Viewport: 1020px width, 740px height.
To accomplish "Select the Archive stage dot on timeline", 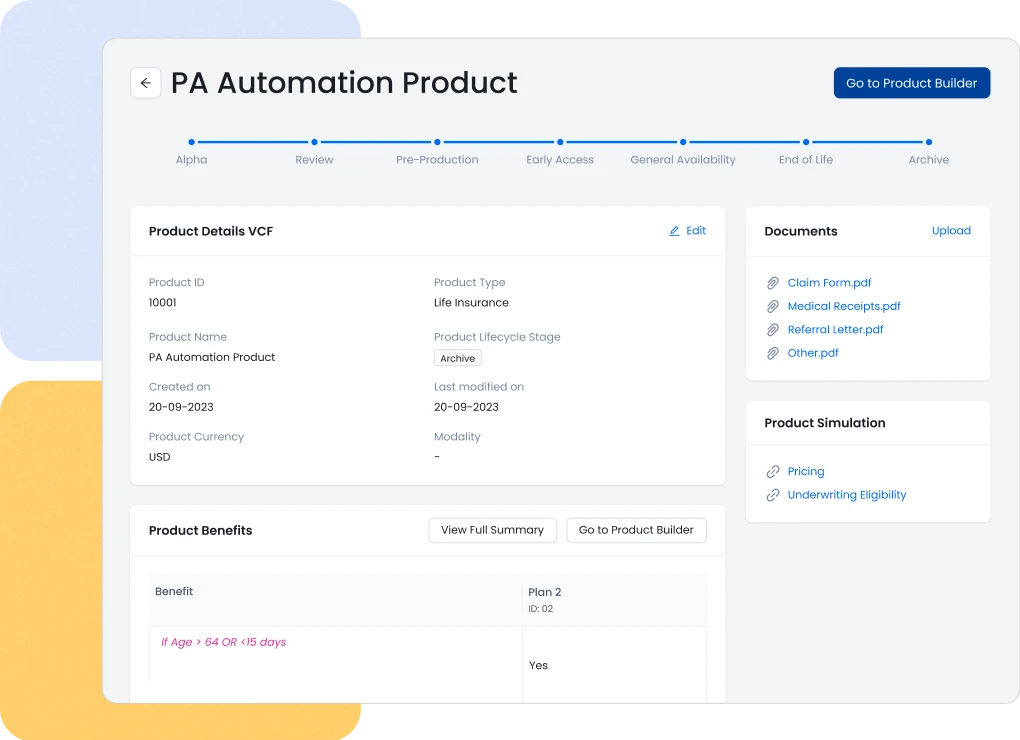I will 929,142.
